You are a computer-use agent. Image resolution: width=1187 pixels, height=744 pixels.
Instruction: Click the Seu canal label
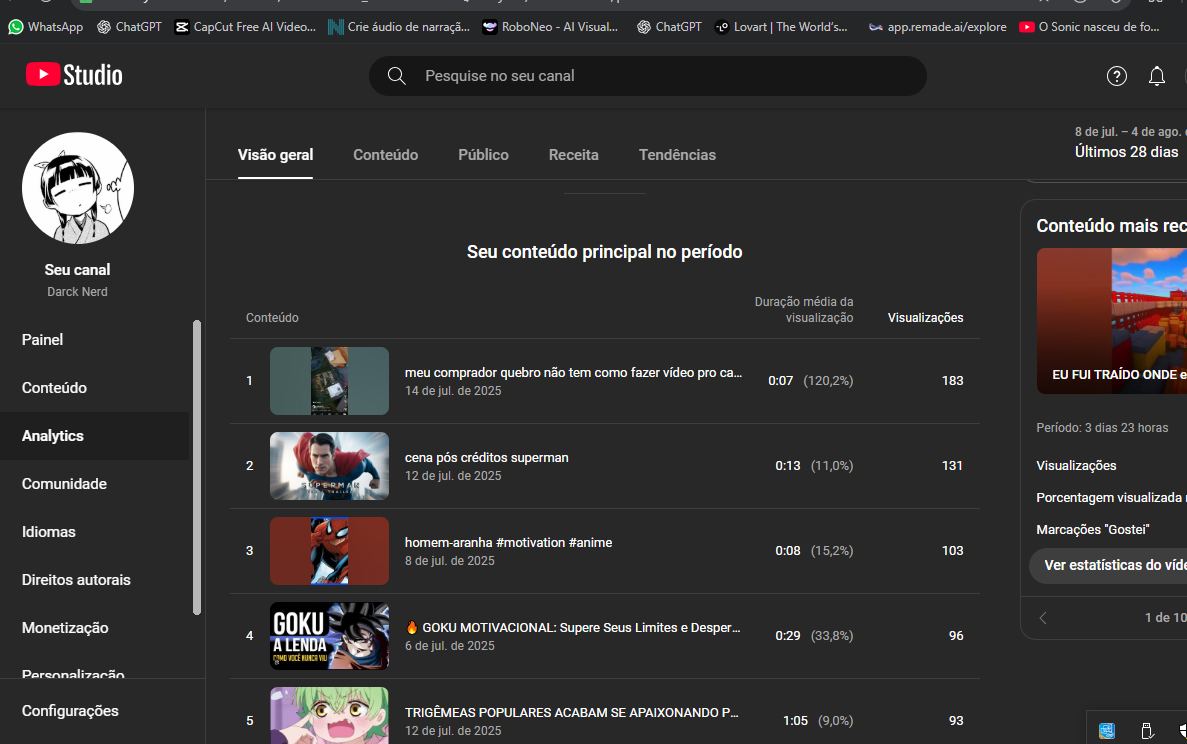pyautogui.click(x=77, y=269)
